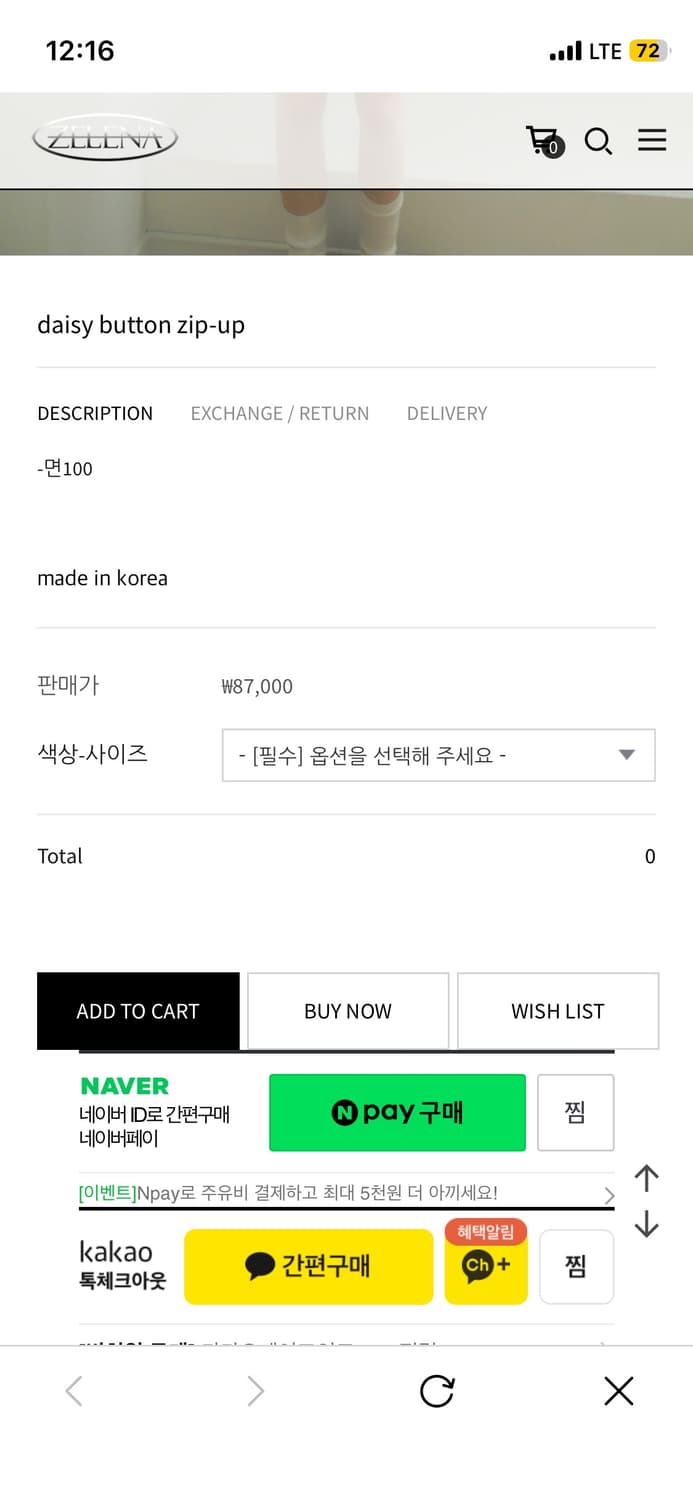This screenshot has width=693, height=1500.
Task: Open the shopping cart icon
Action: coord(541,141)
